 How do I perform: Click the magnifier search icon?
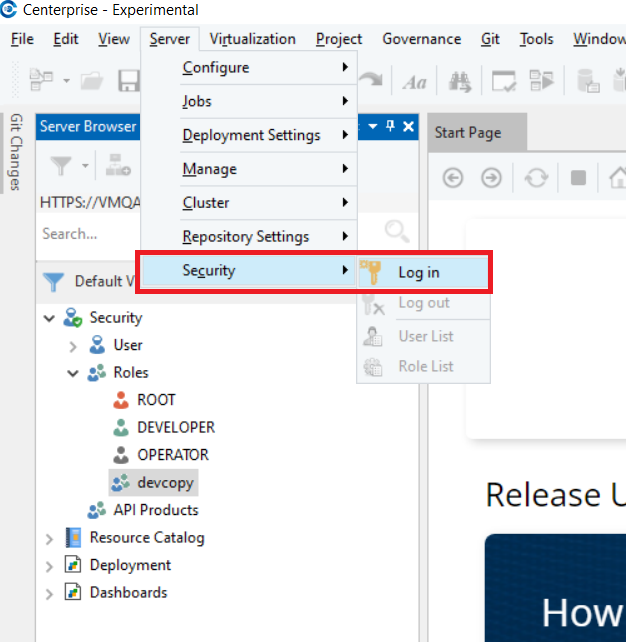pyautogui.click(x=397, y=231)
